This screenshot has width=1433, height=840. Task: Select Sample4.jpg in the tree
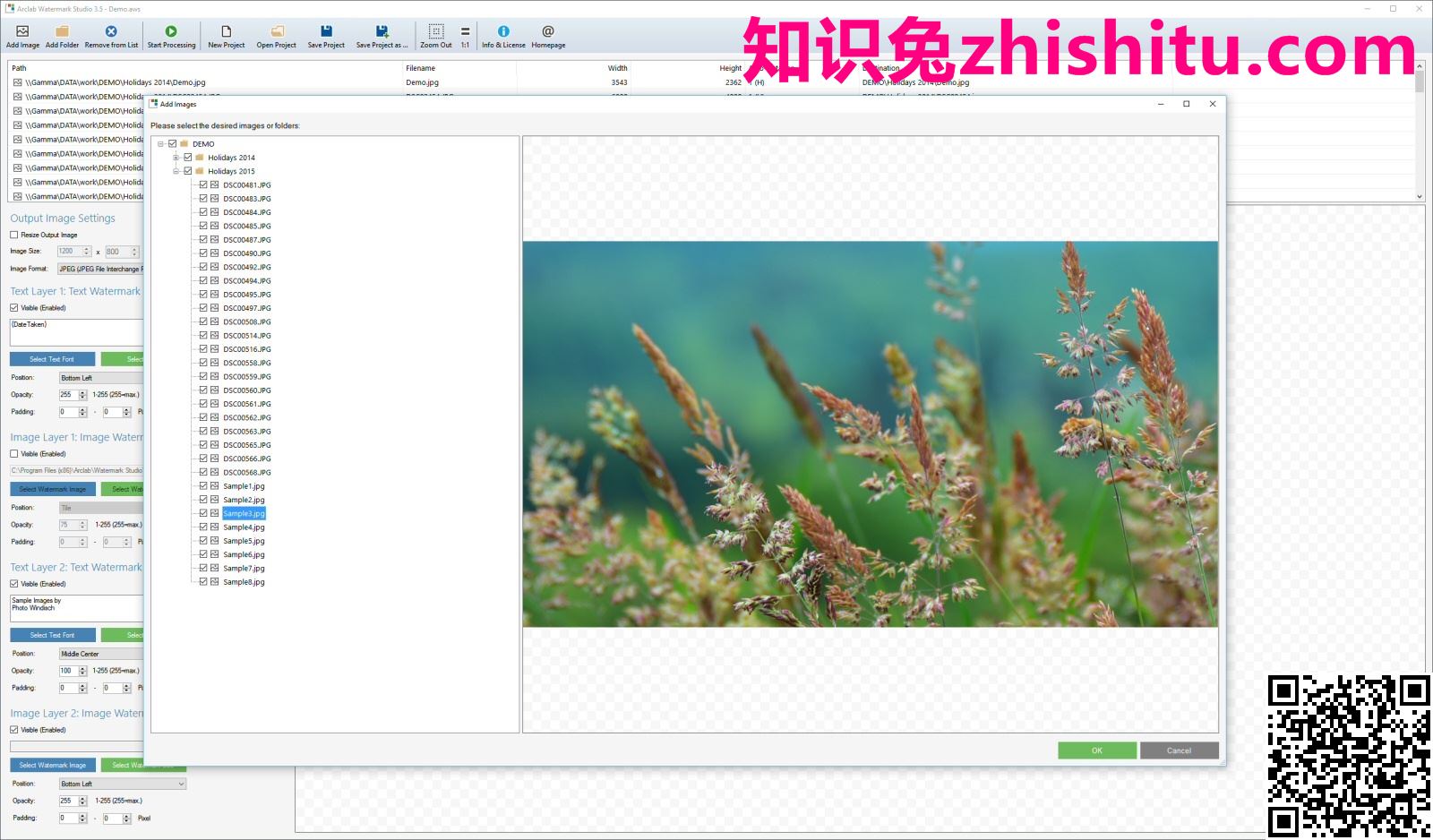(x=244, y=527)
